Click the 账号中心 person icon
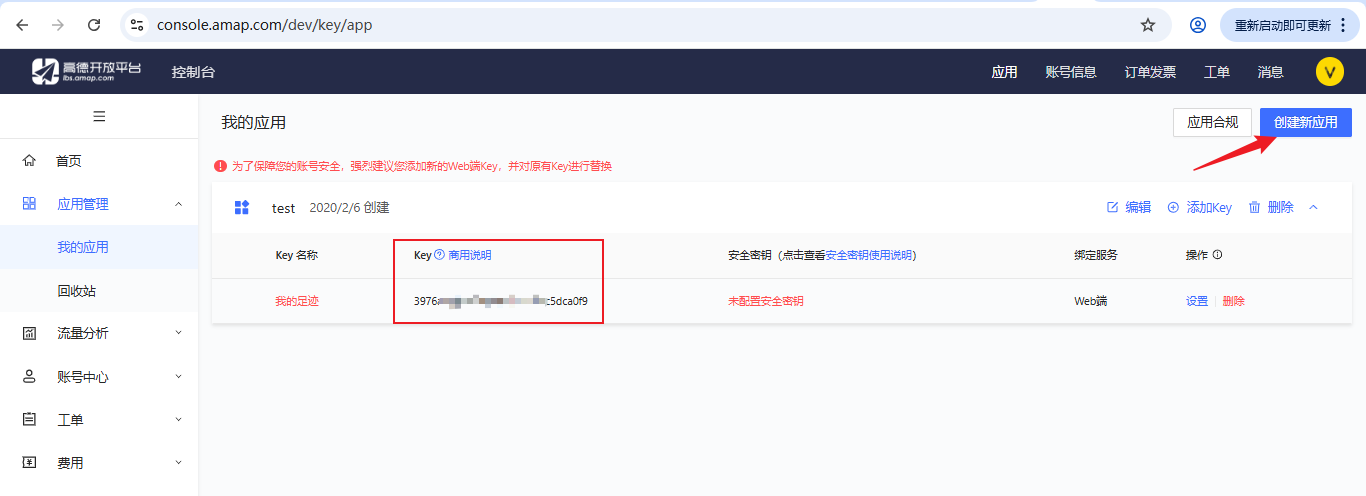 point(29,376)
